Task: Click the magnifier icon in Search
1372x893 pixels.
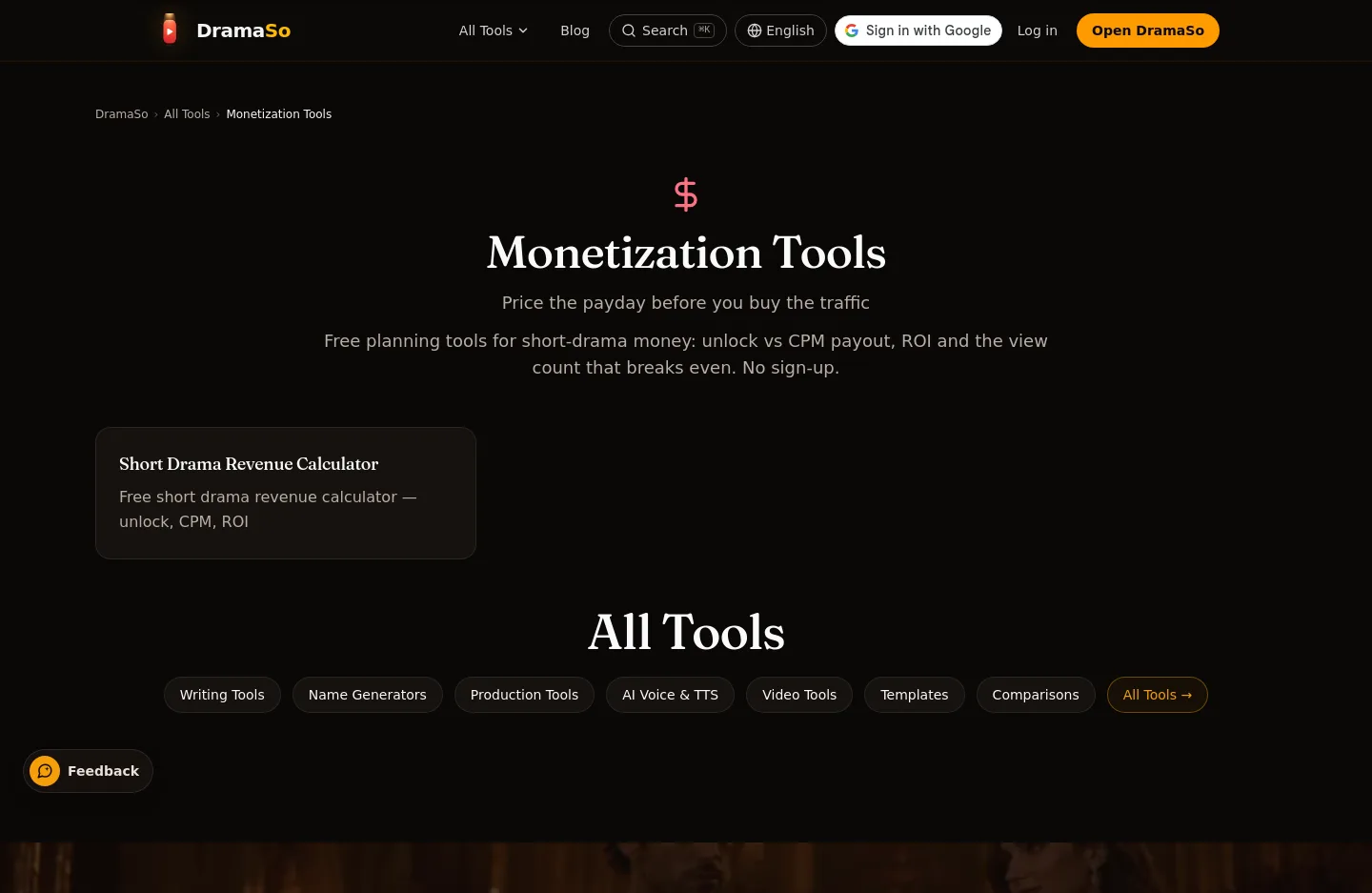Action: (x=629, y=30)
